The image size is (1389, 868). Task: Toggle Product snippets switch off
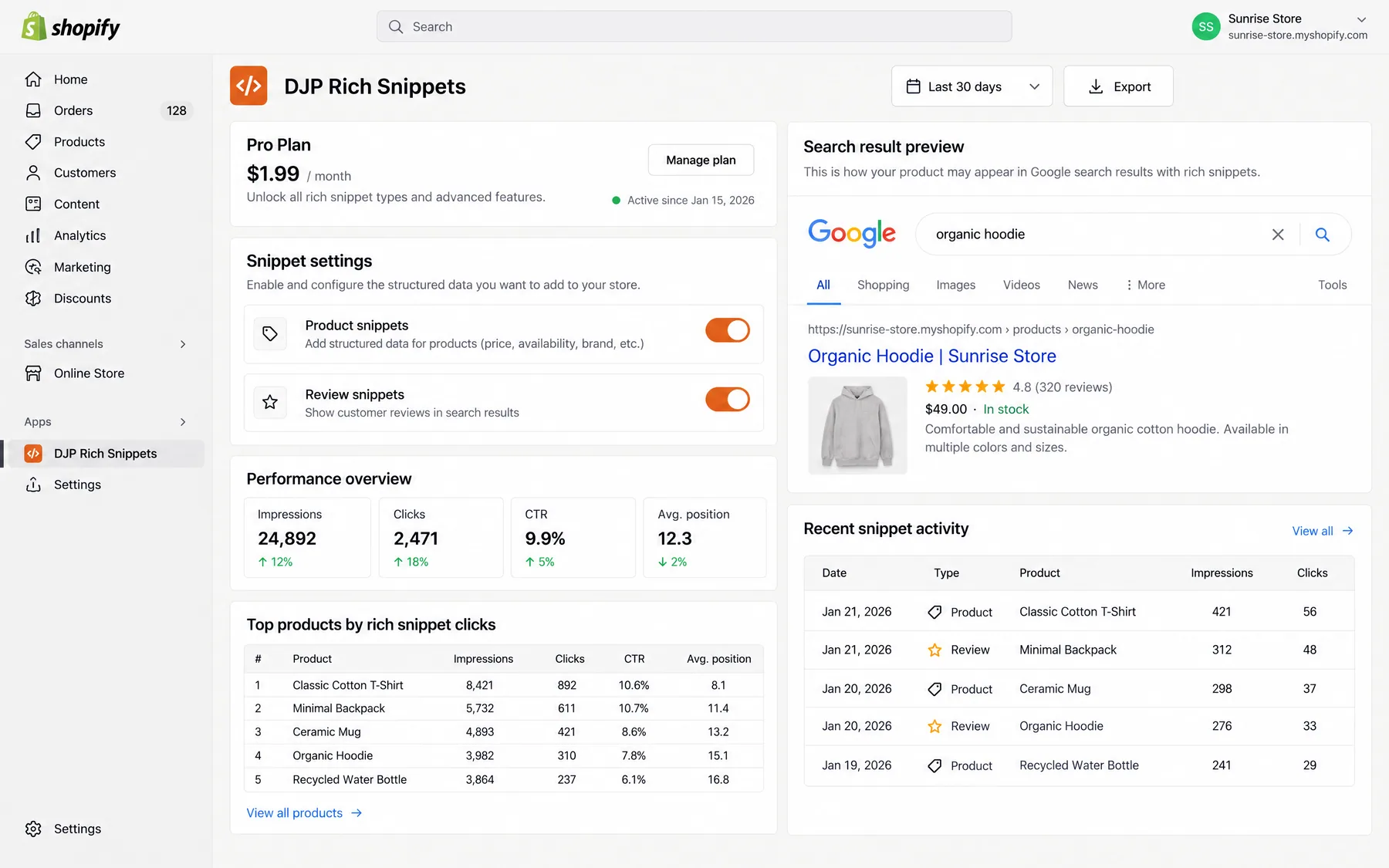pos(728,330)
